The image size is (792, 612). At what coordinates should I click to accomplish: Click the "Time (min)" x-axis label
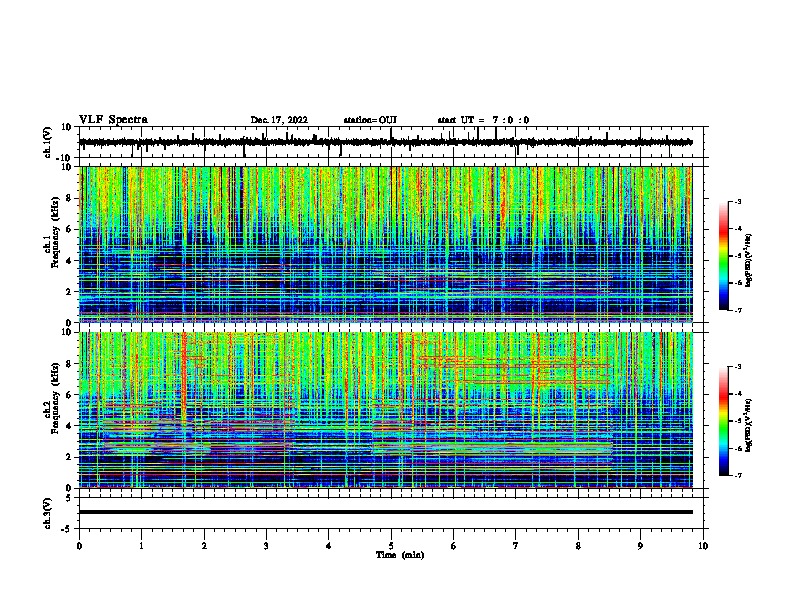tap(400, 555)
